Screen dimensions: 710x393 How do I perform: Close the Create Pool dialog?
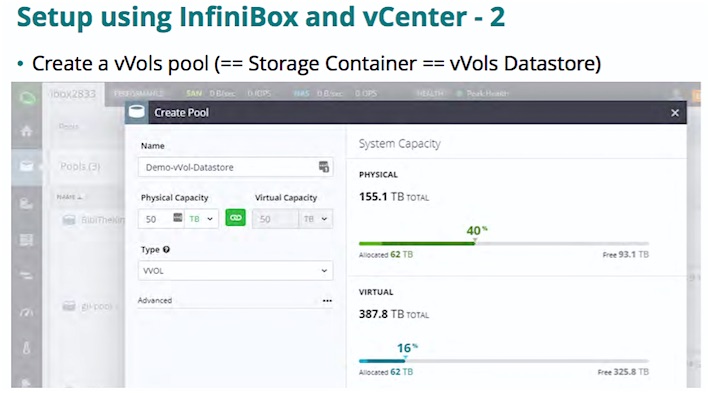point(675,113)
